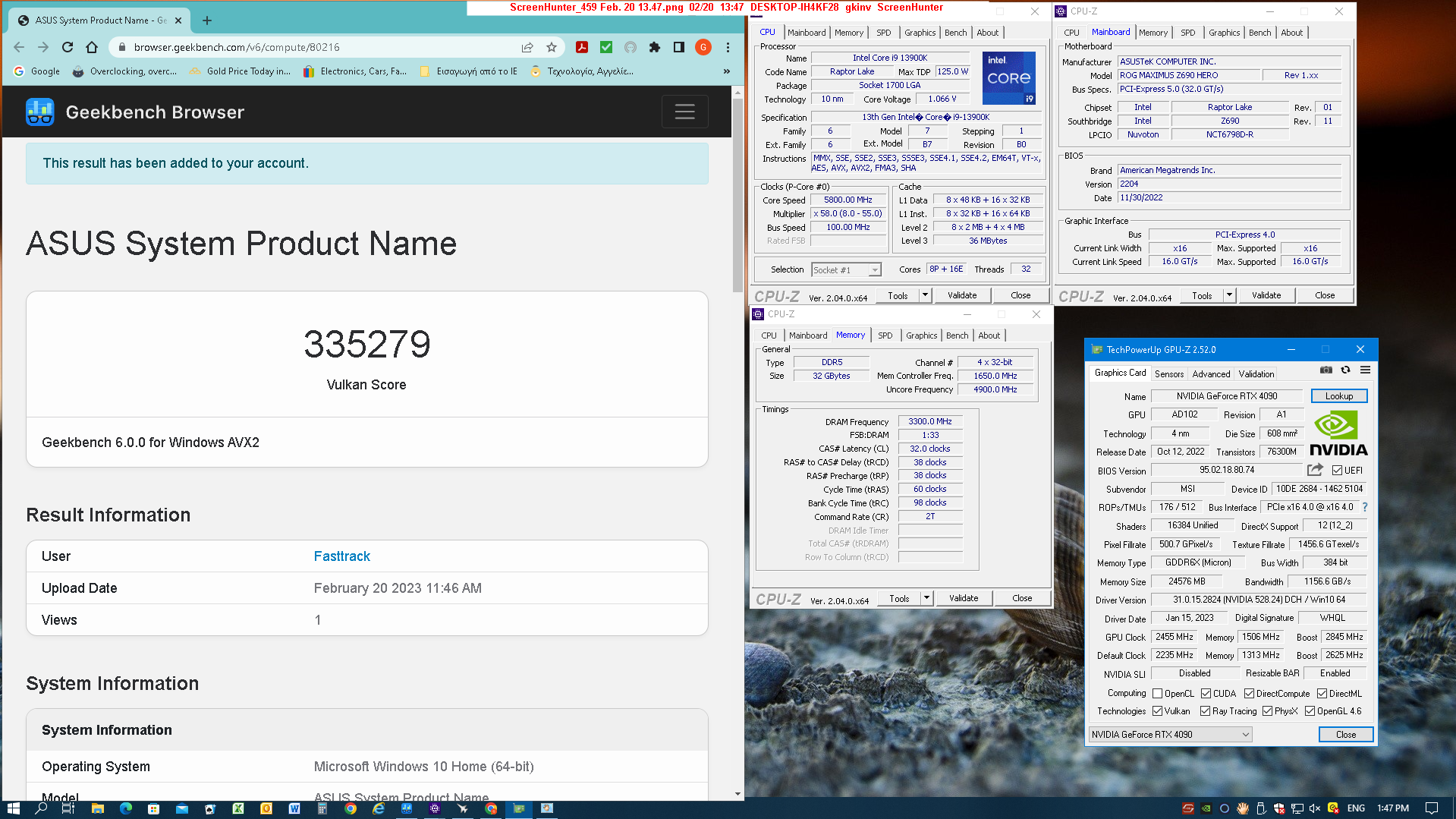Screen dimensions: 1456x819
Task: Click the Close button in GPU-Z
Action: pos(1346,734)
